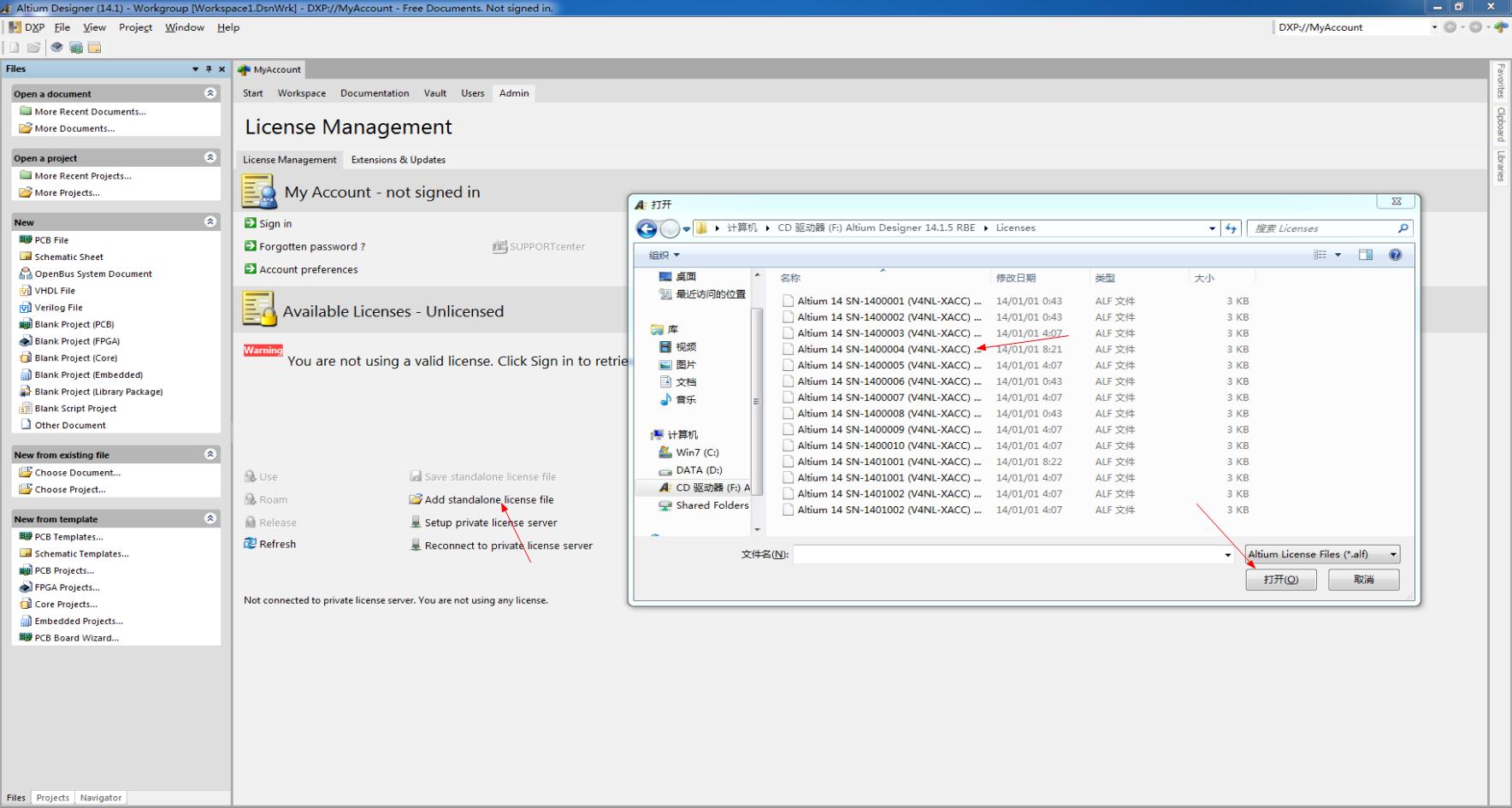Select Add standalone license file
The height and width of the screenshot is (808, 1512).
coord(488,499)
